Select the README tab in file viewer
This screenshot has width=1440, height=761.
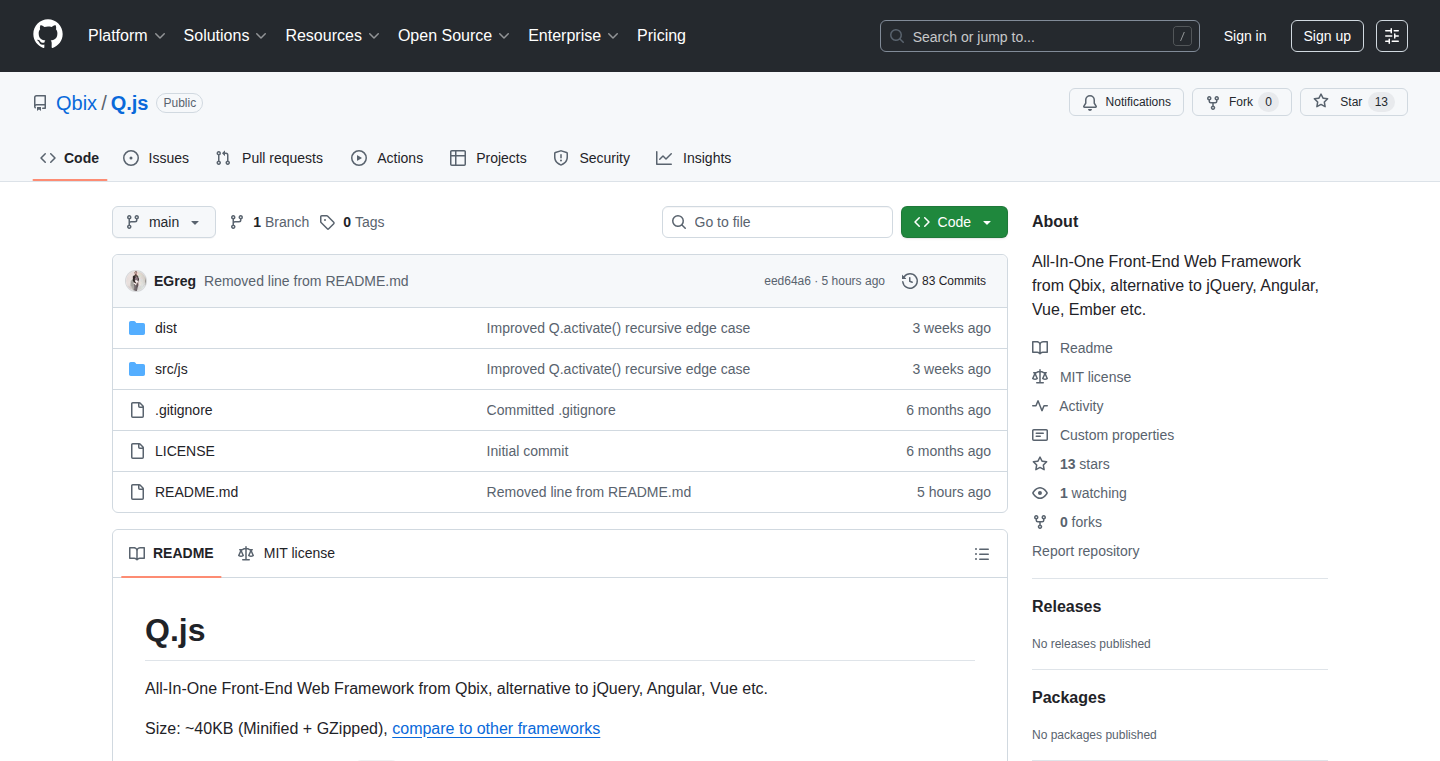point(171,553)
